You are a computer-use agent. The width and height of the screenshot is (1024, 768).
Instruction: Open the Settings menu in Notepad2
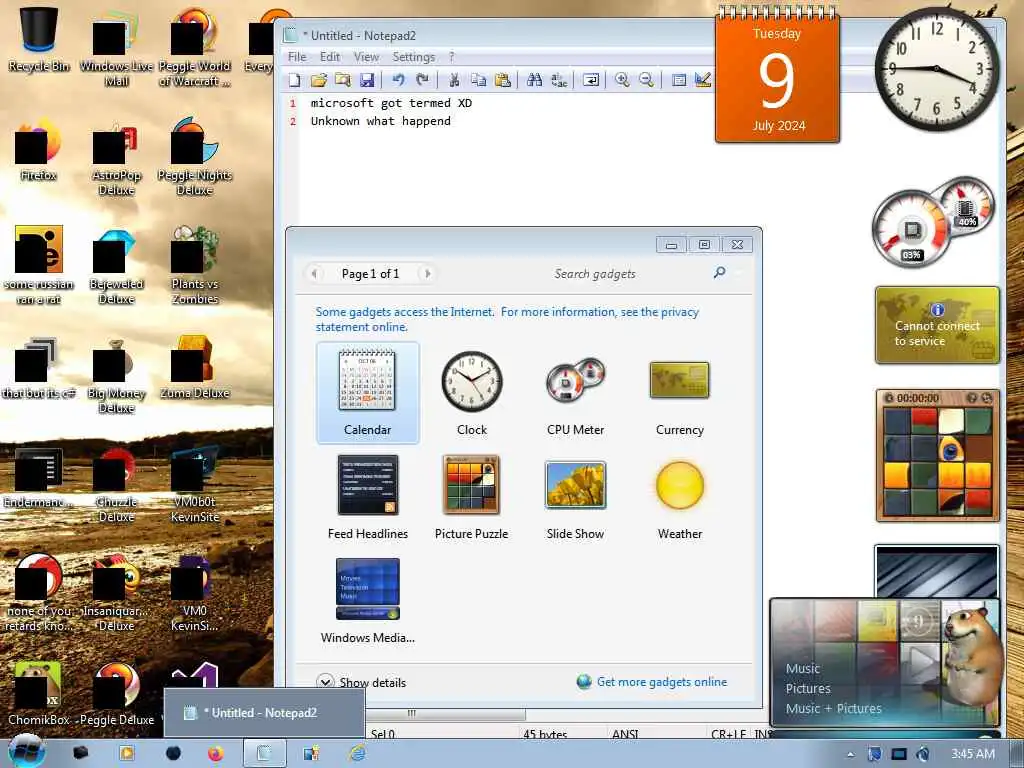tap(413, 57)
